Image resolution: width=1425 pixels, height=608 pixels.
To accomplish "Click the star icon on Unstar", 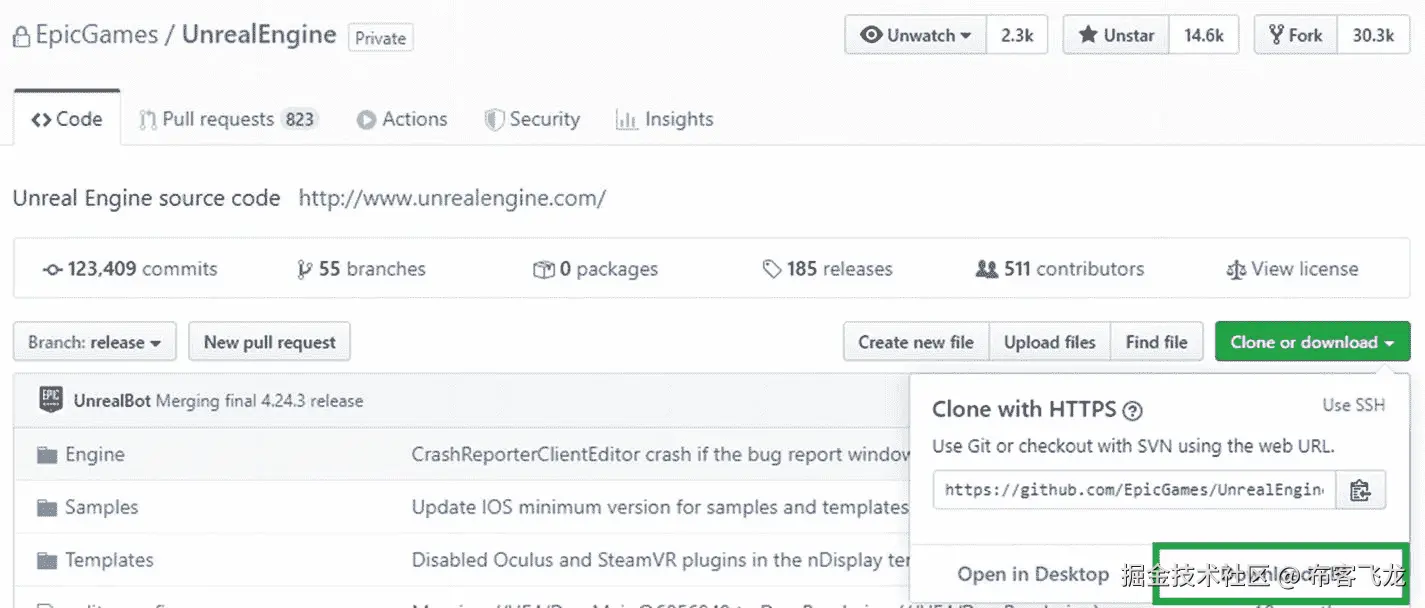I will (1088, 35).
